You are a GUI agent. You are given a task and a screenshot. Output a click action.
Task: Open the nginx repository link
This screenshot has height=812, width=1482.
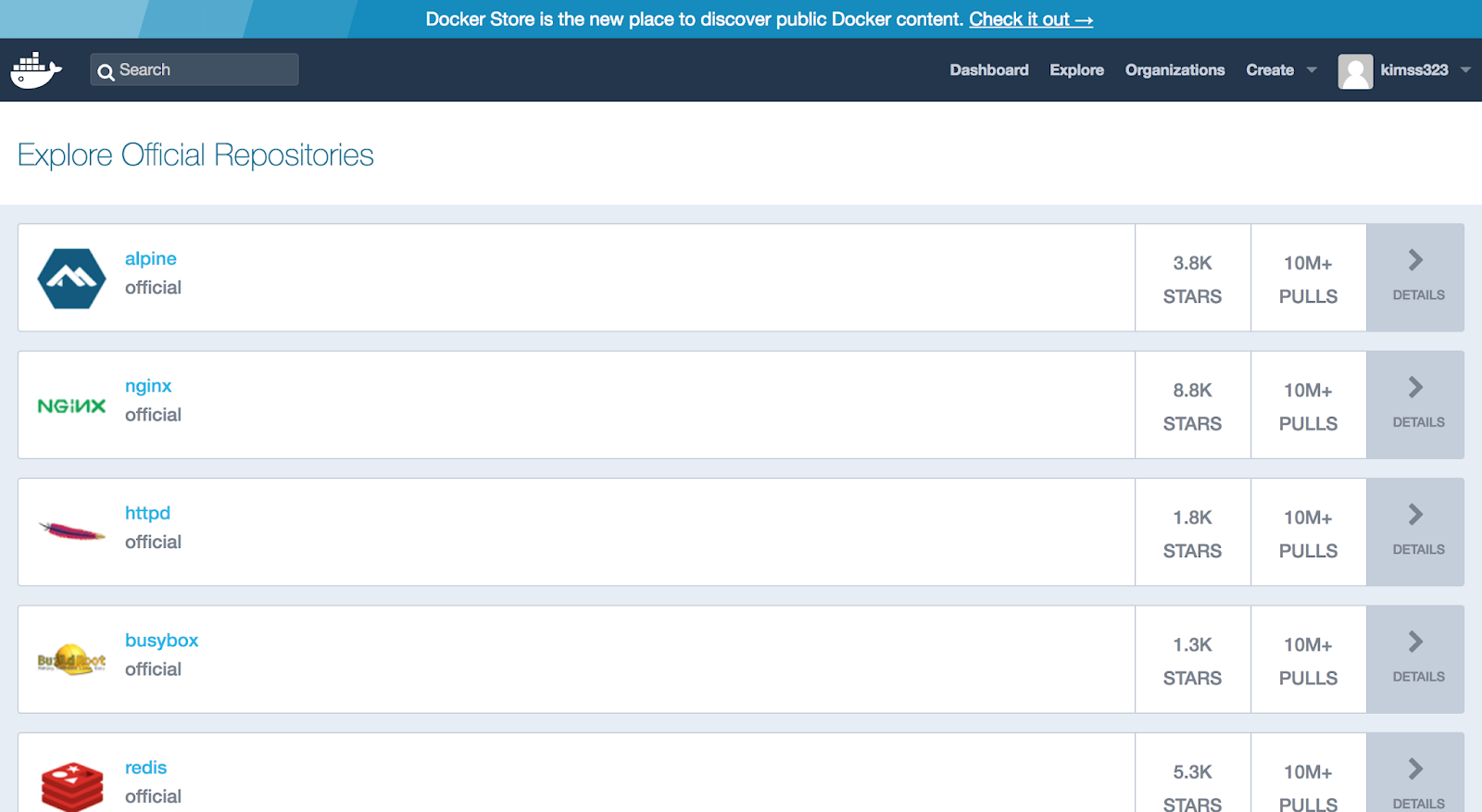pyautogui.click(x=148, y=386)
